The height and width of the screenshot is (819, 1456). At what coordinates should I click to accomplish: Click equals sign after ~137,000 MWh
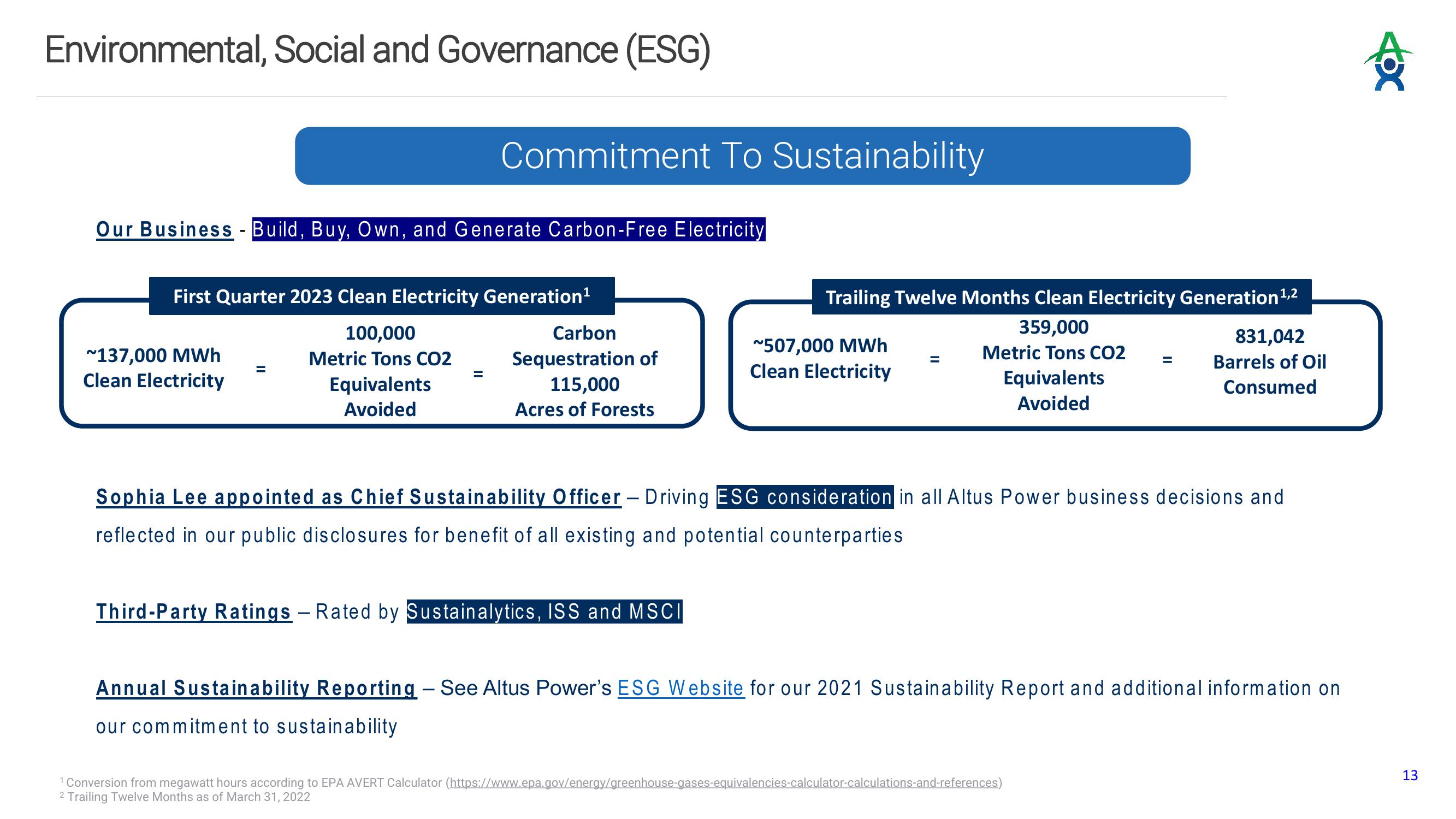point(261,369)
